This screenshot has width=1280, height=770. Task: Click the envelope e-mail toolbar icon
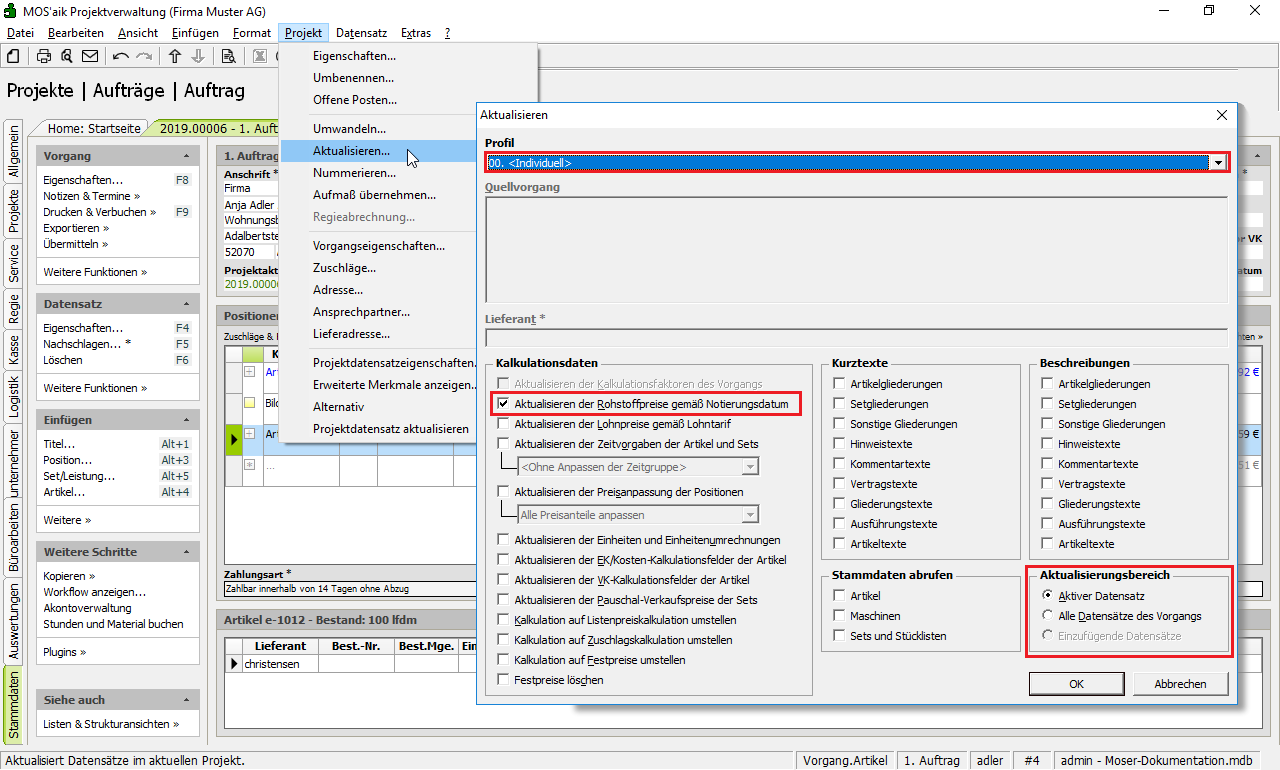90,56
